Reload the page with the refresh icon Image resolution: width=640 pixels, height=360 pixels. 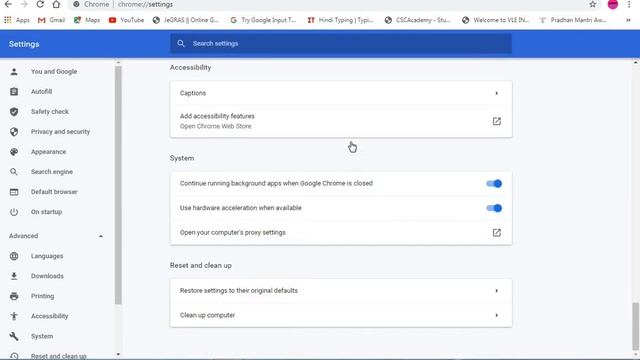point(40,4)
